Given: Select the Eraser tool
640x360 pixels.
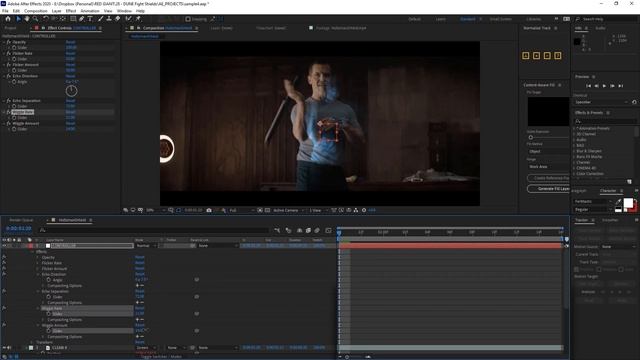Looking at the screenshot, I should point(118,19).
